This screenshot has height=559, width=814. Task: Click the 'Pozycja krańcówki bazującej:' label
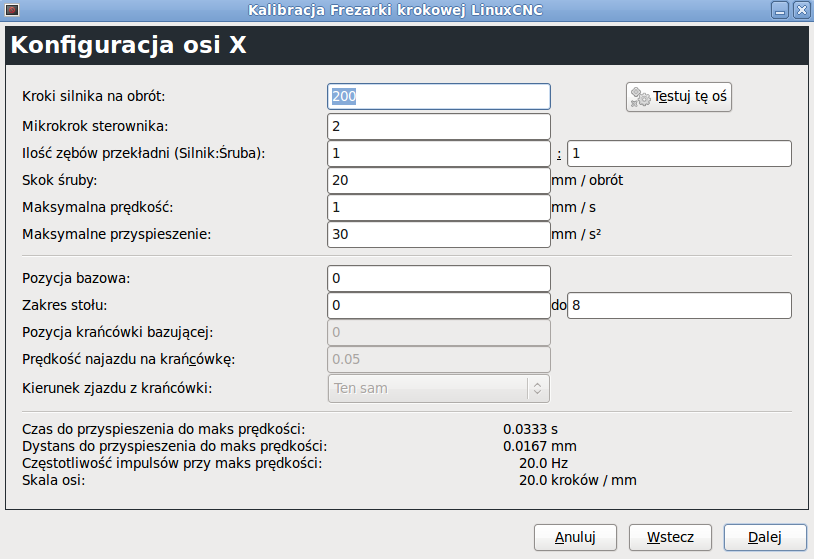point(118,332)
